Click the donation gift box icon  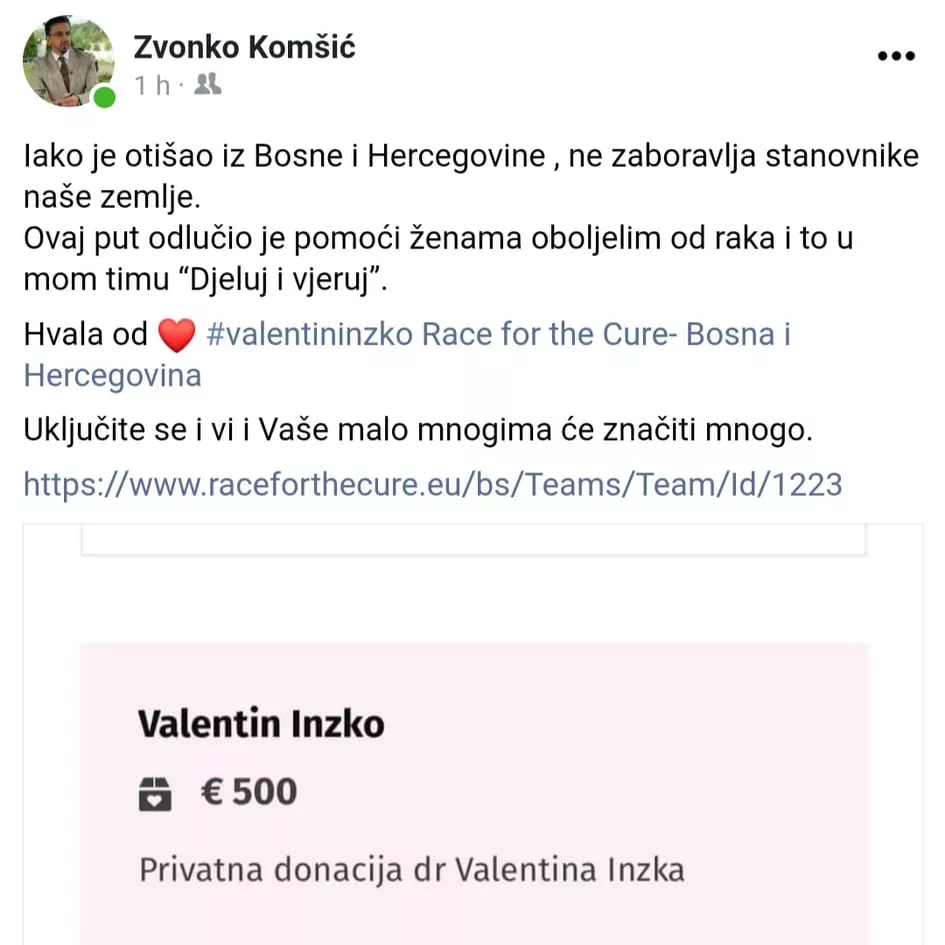pos(154,794)
